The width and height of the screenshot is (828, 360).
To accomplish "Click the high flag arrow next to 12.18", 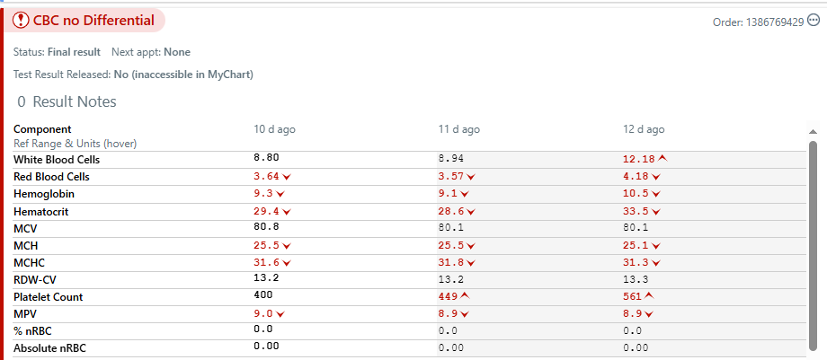I will pyautogui.click(x=663, y=158).
